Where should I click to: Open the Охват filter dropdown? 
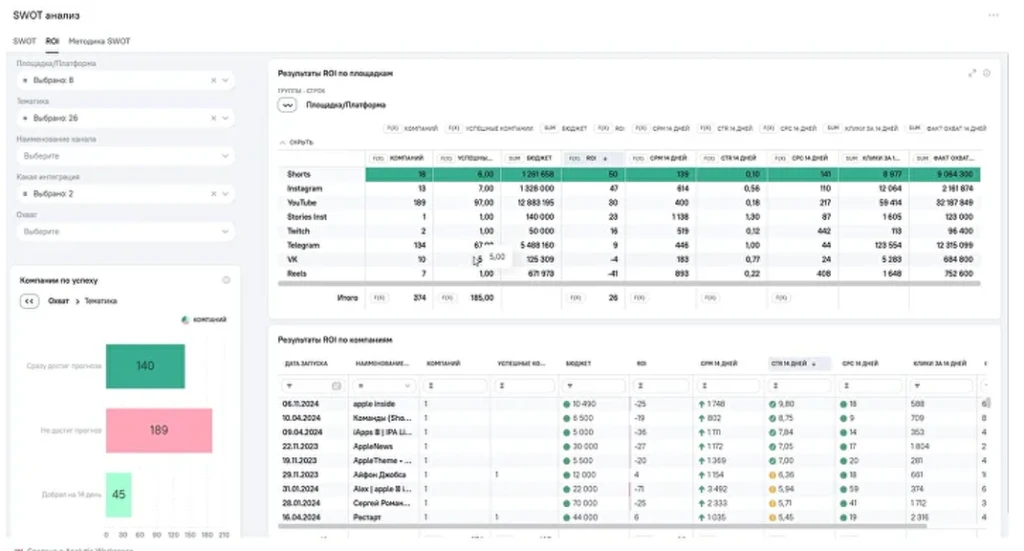click(224, 231)
